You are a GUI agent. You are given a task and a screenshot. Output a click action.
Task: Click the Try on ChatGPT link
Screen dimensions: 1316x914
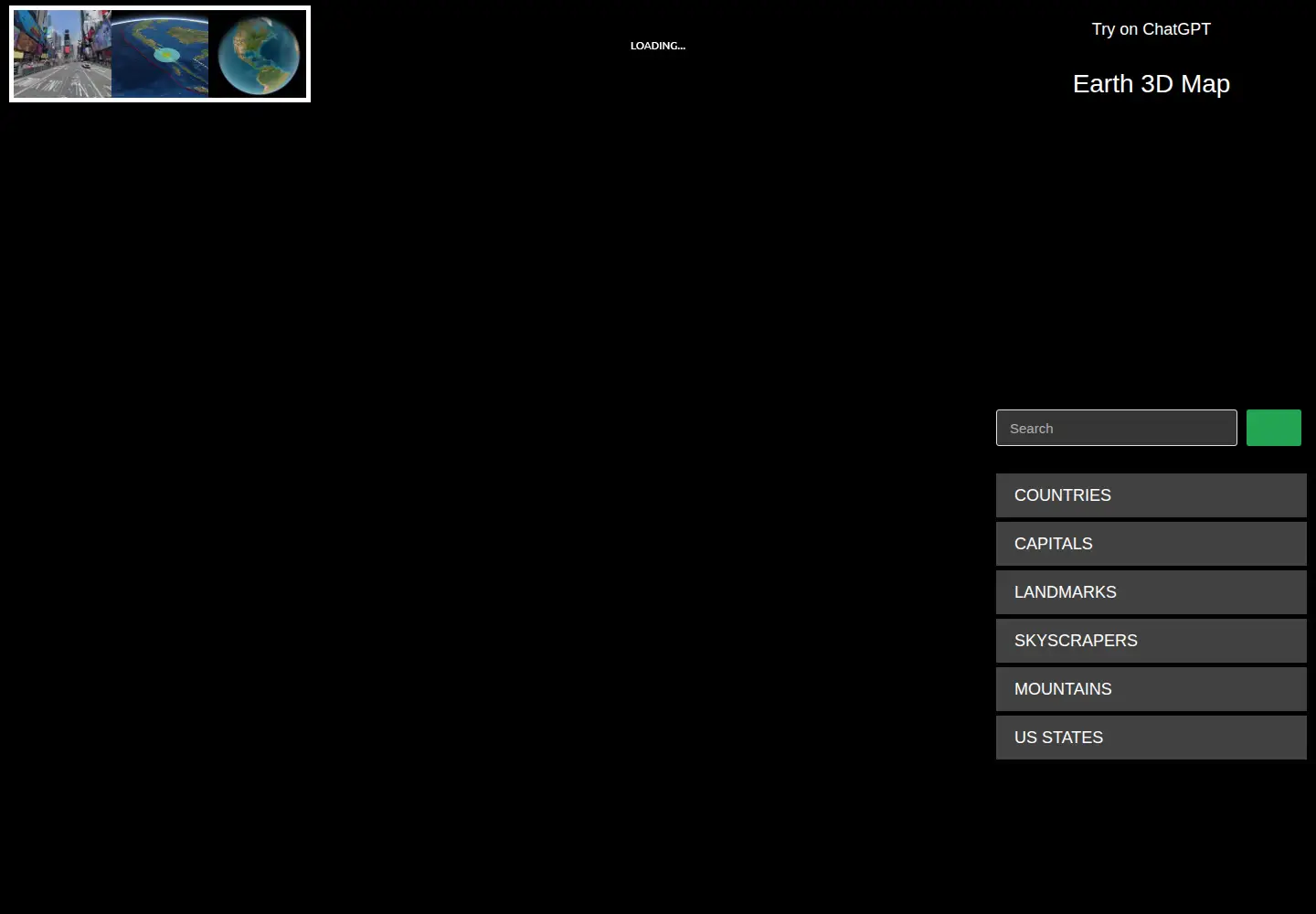[1151, 29]
